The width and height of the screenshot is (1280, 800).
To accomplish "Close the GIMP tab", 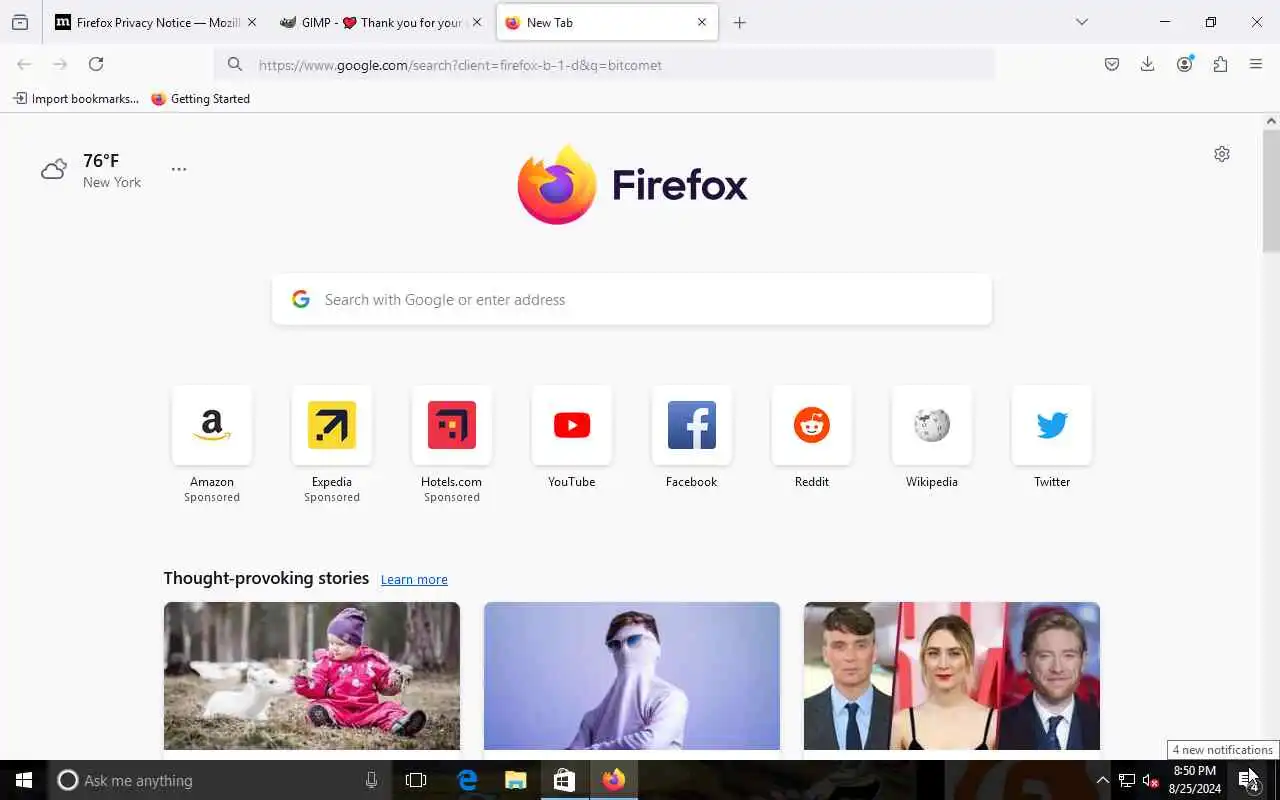I will pyautogui.click(x=477, y=22).
